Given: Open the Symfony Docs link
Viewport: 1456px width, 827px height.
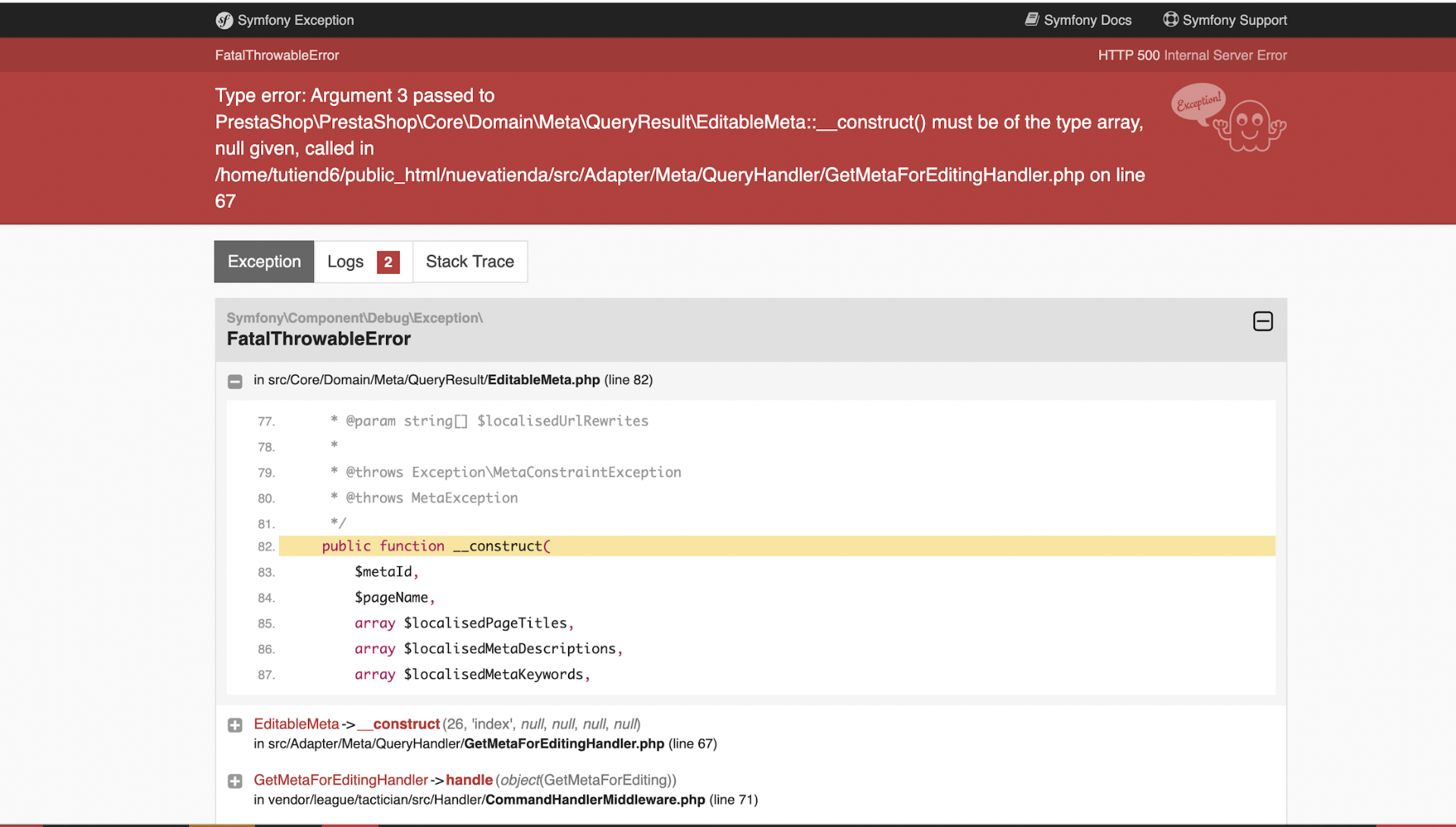Looking at the screenshot, I should (x=1087, y=20).
